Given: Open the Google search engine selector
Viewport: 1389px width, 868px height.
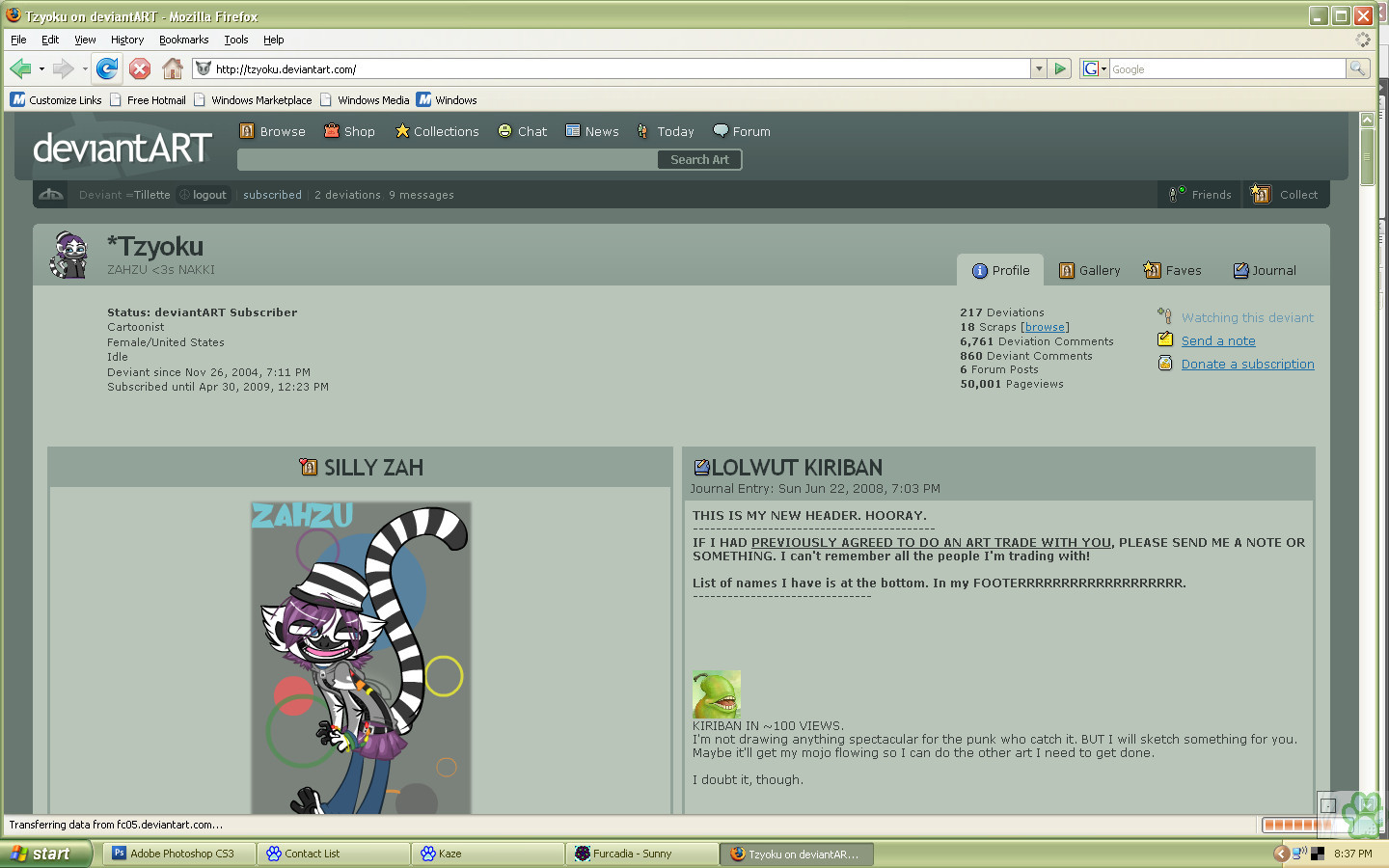Looking at the screenshot, I should [x=1094, y=68].
